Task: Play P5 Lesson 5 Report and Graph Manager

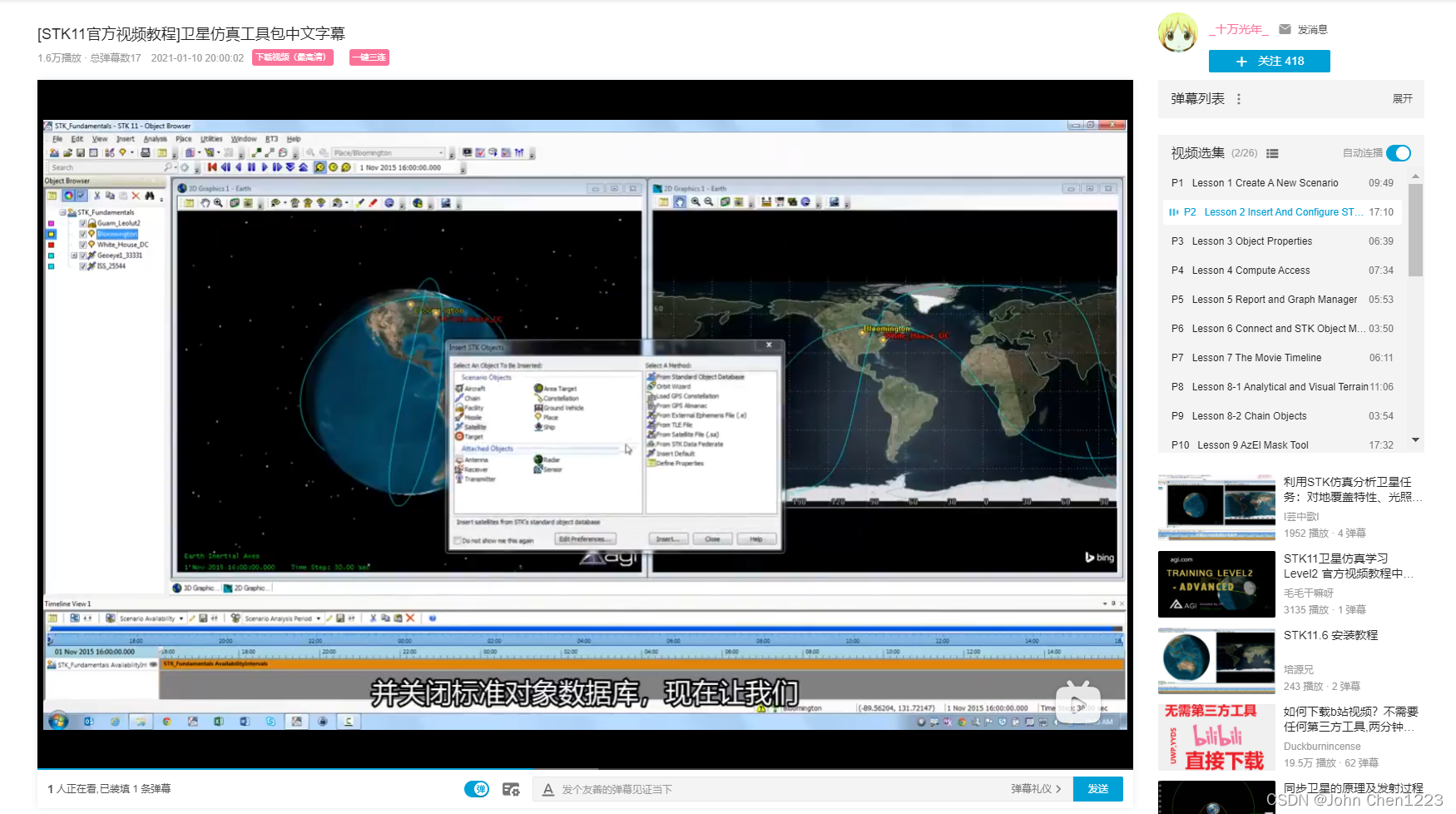Action: pyautogui.click(x=1282, y=300)
